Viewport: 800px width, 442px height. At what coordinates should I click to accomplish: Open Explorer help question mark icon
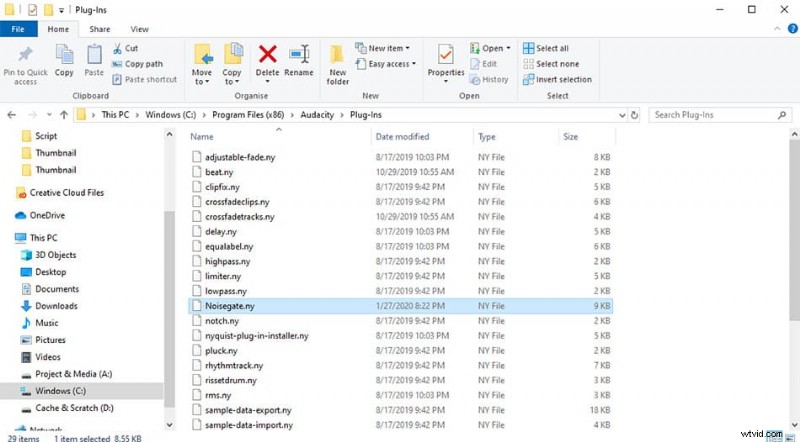point(792,29)
